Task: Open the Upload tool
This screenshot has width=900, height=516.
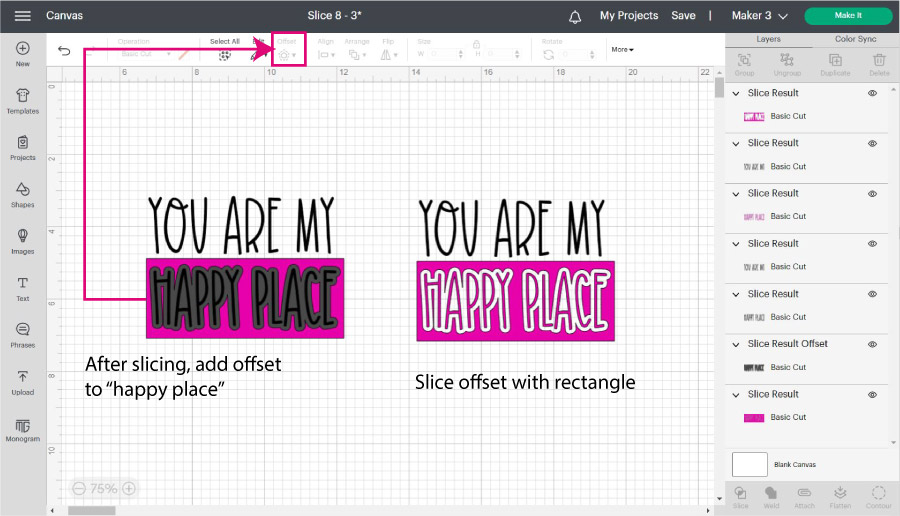Action: click(x=22, y=383)
